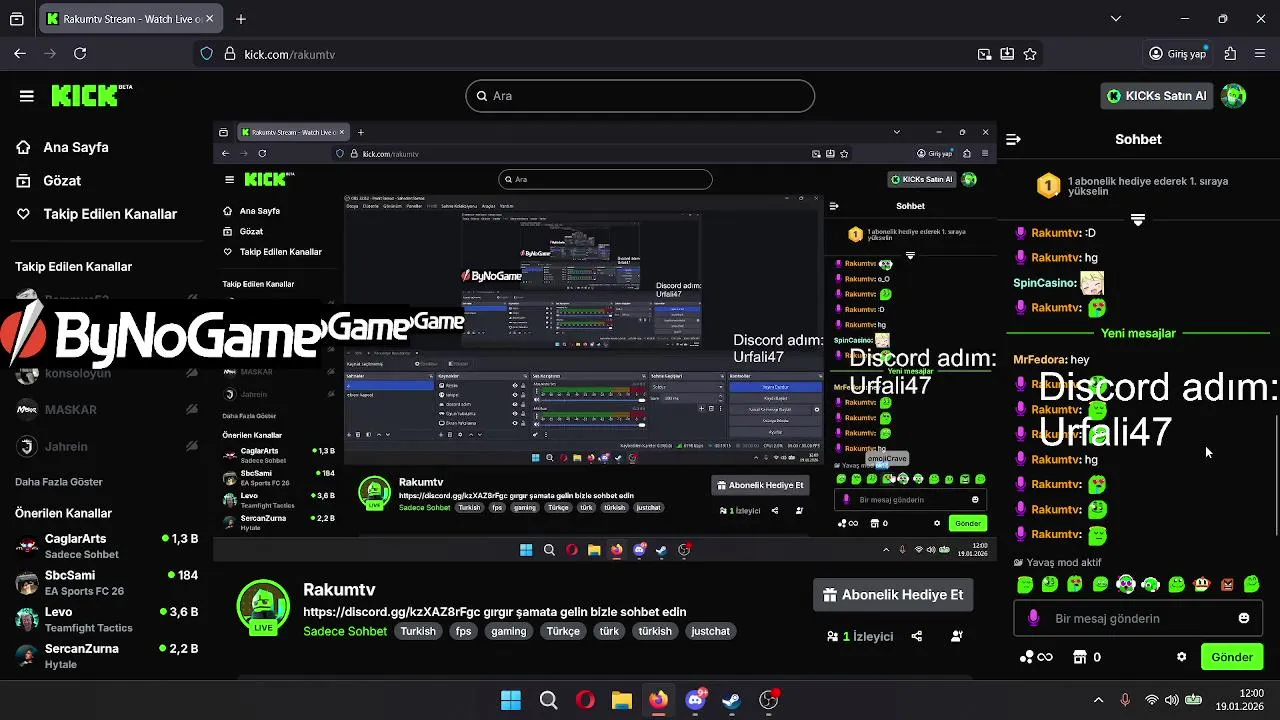
Task: Open chat settings gear icon
Action: (1181, 657)
